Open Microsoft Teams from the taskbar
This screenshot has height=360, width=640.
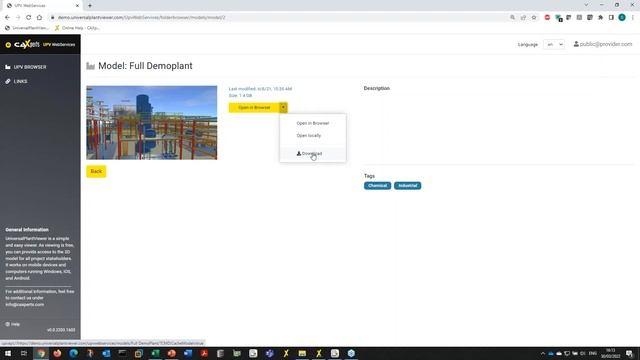(x=269, y=353)
